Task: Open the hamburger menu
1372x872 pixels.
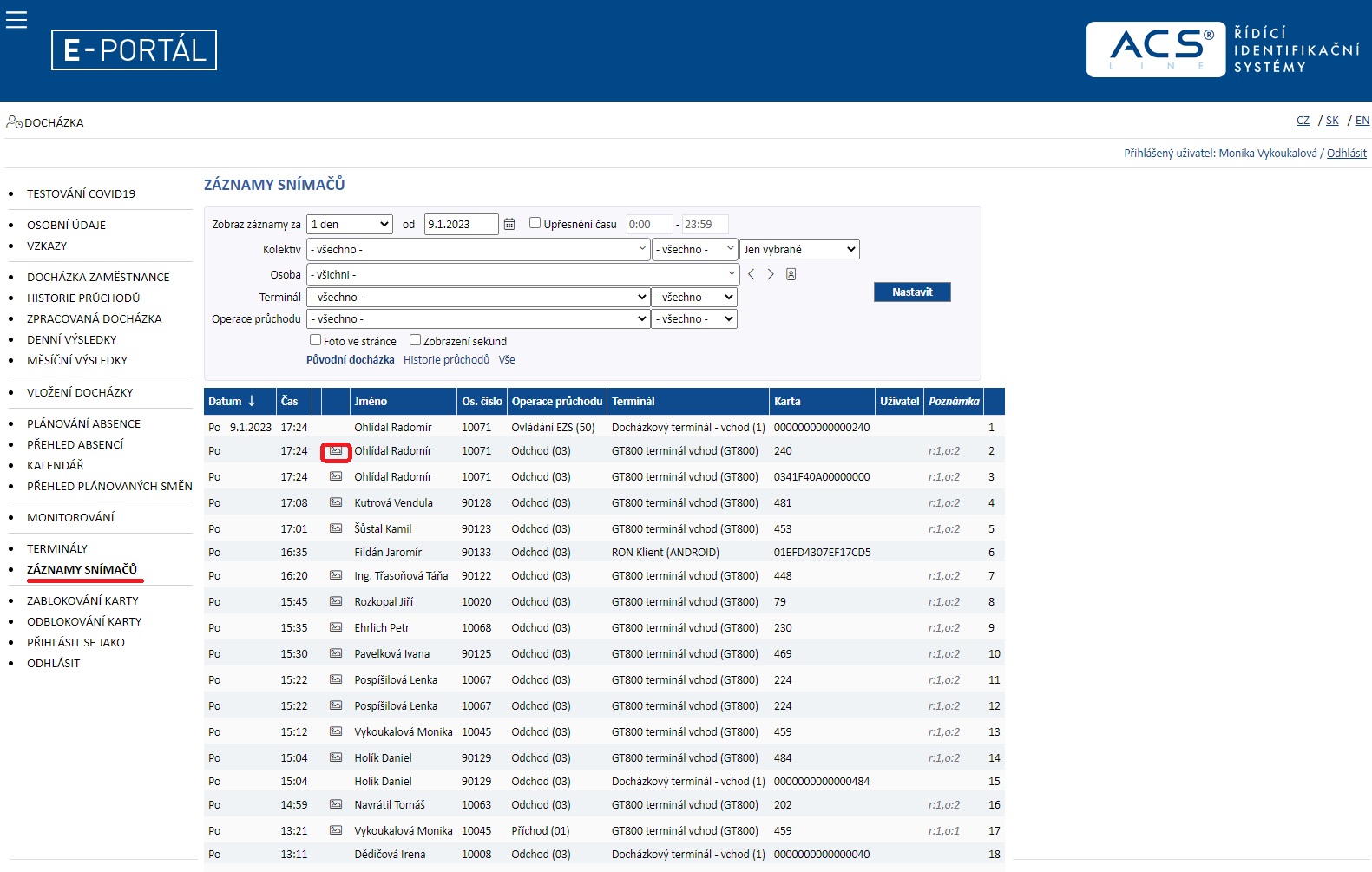Action: (x=16, y=19)
